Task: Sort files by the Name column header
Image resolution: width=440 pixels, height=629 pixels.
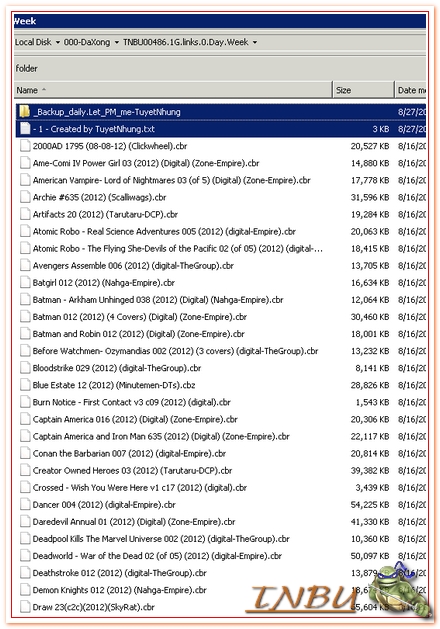Action: coord(173,90)
